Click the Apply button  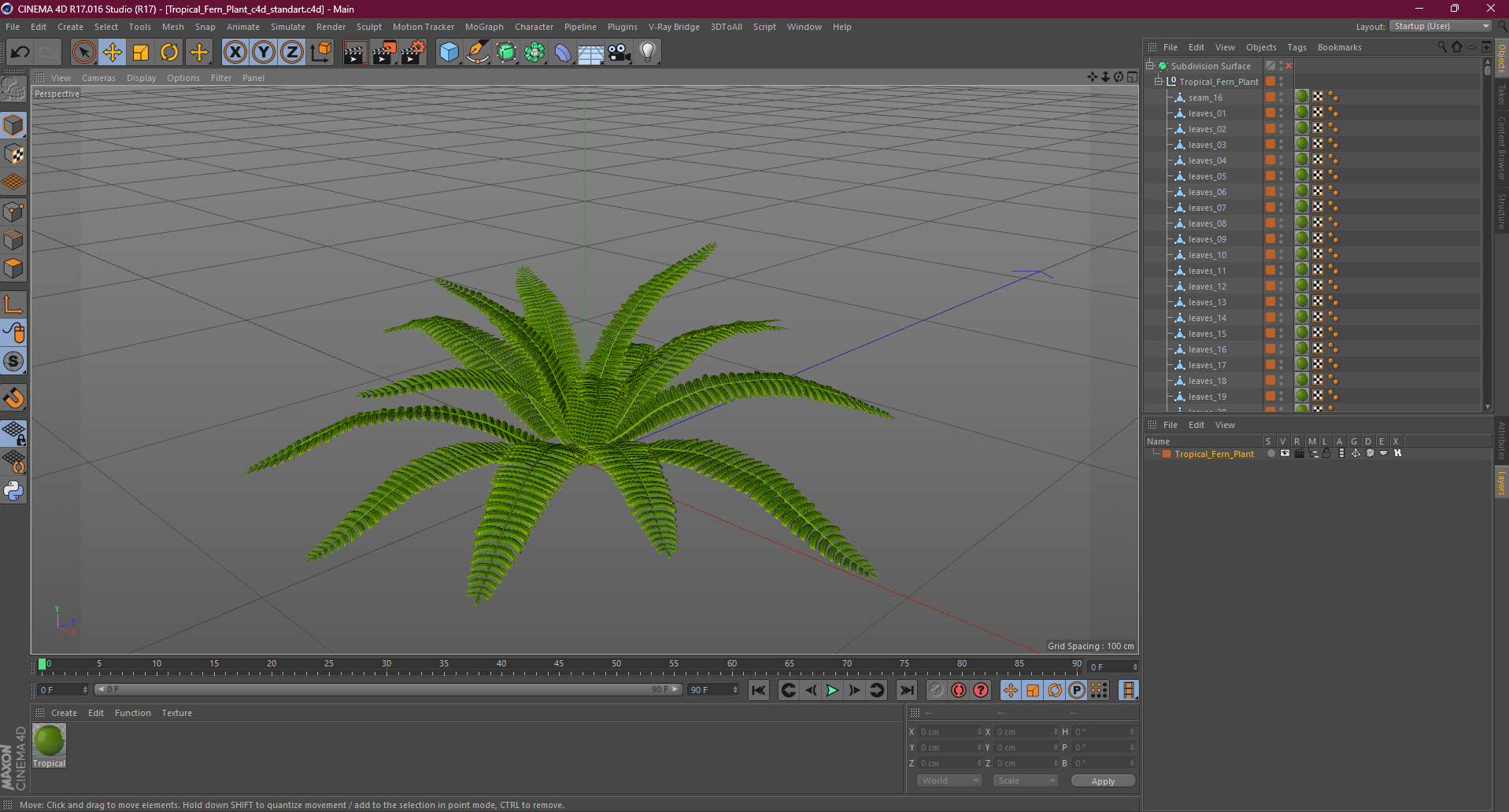pos(1103,781)
